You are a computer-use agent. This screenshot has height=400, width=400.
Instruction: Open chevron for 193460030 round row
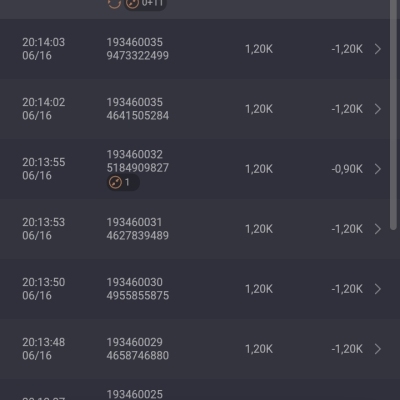pyautogui.click(x=378, y=289)
